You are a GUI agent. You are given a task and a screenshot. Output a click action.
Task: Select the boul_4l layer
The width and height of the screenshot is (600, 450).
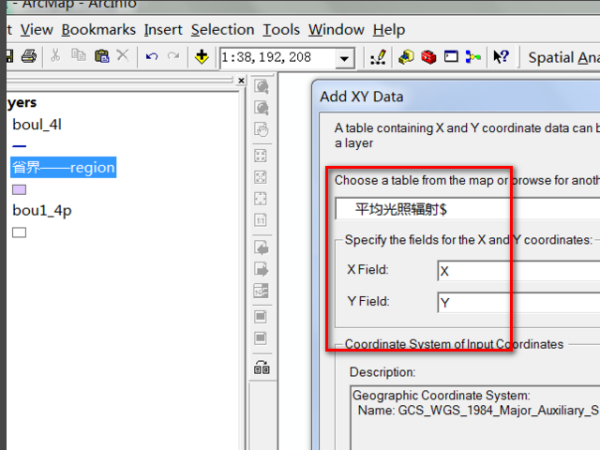(x=37, y=125)
